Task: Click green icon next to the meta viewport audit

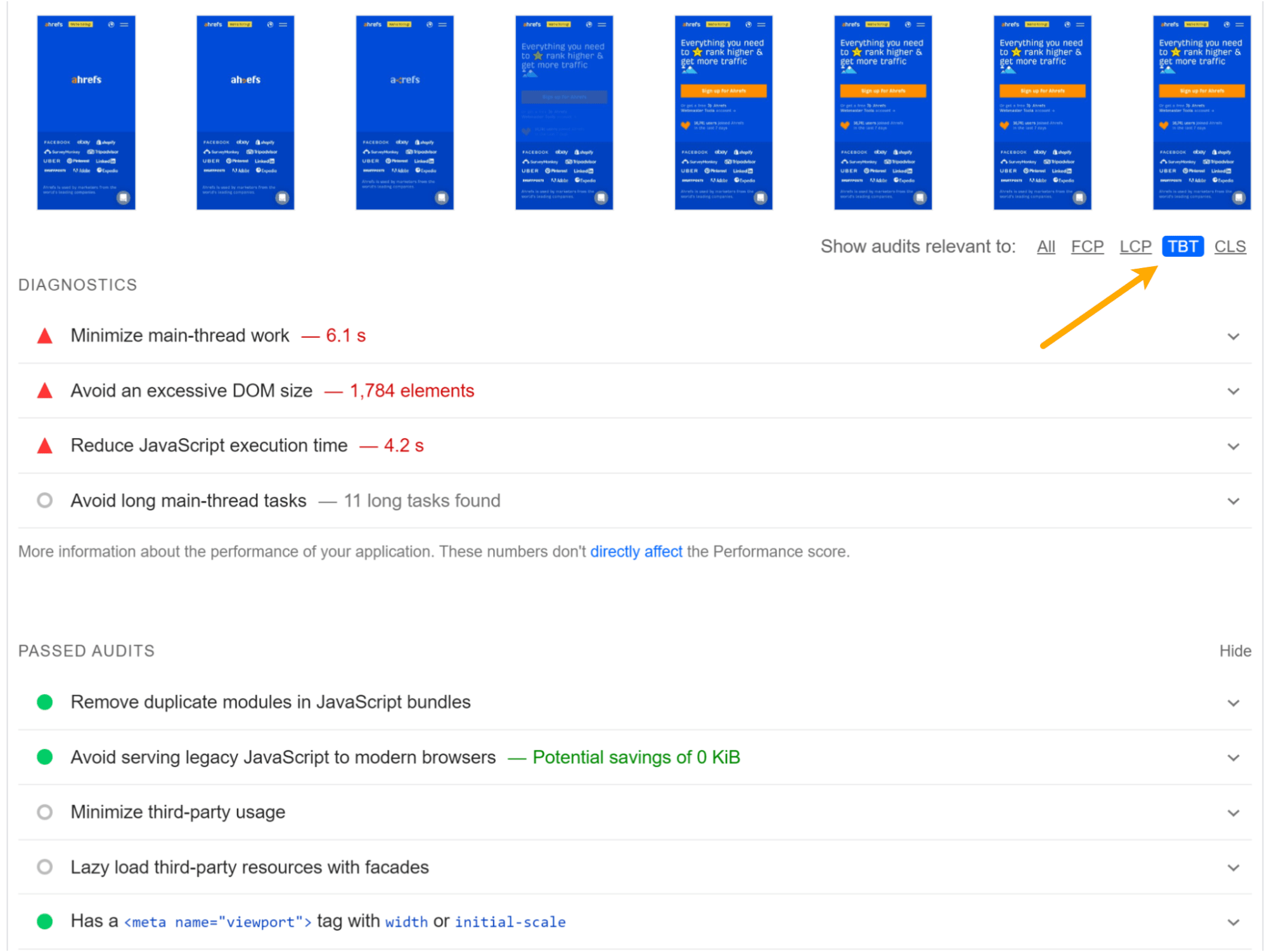Action: click(44, 921)
